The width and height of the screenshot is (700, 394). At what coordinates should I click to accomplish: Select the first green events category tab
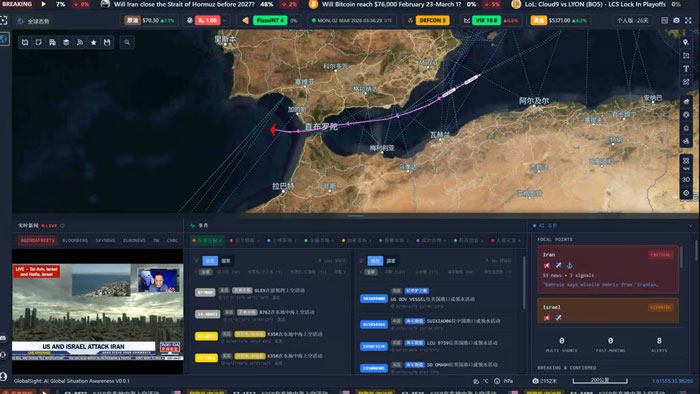208,241
